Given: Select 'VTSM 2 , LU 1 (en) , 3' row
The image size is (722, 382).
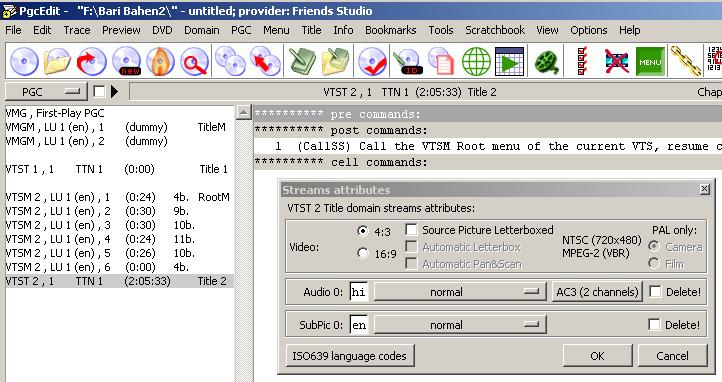Looking at the screenshot, I should click(120, 225).
